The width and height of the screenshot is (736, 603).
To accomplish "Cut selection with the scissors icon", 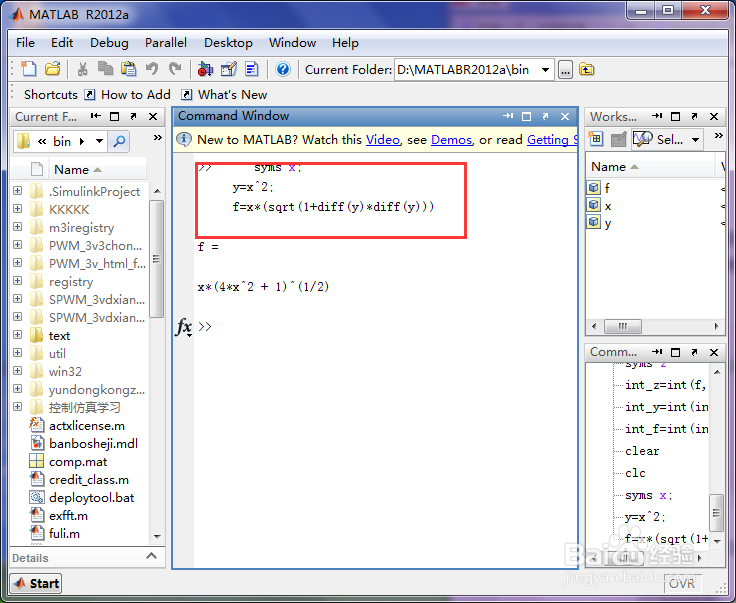I will pos(83,69).
